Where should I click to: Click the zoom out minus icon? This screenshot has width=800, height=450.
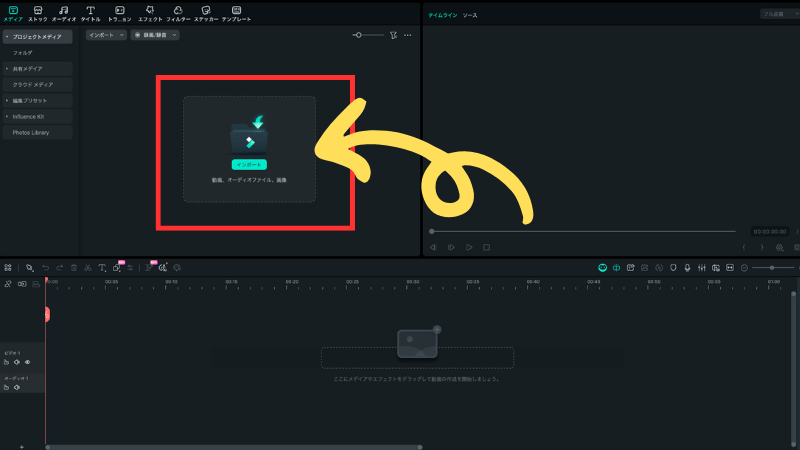click(x=744, y=268)
